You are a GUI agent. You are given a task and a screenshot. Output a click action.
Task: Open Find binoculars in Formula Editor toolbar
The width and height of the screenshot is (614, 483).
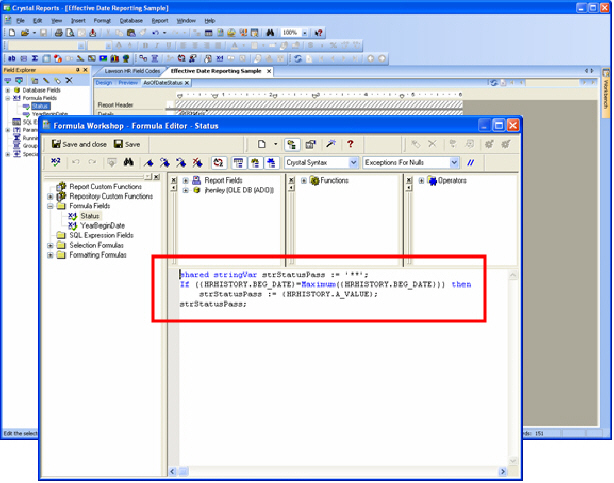tap(128, 162)
